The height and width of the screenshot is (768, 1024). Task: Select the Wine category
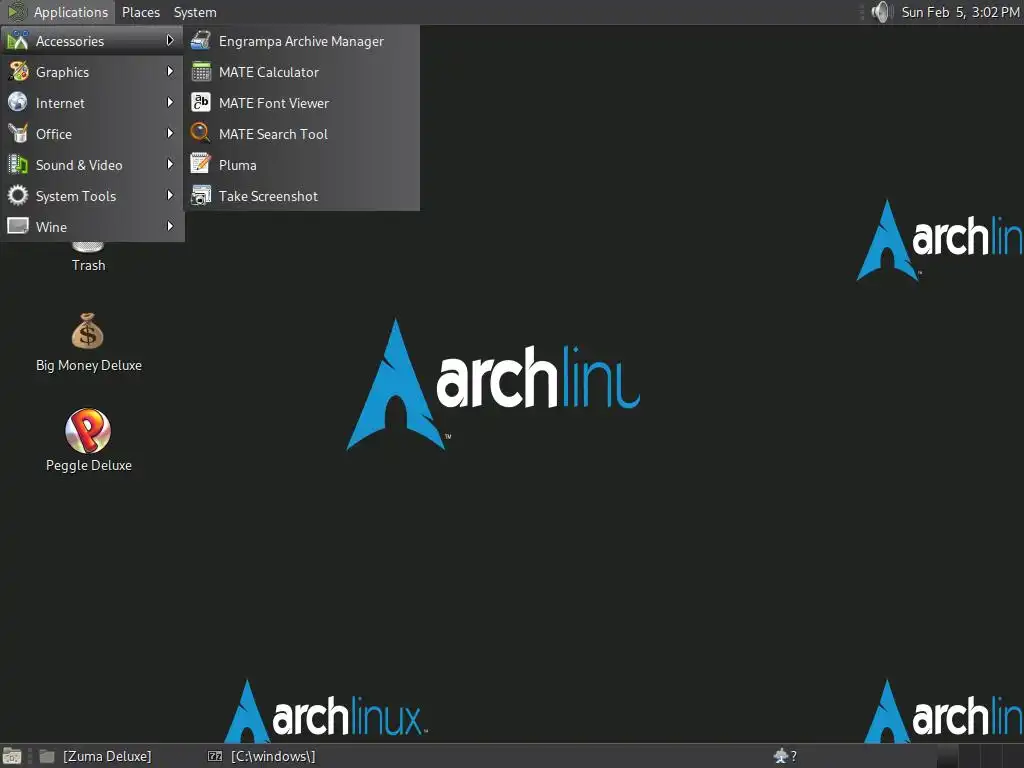[92, 227]
